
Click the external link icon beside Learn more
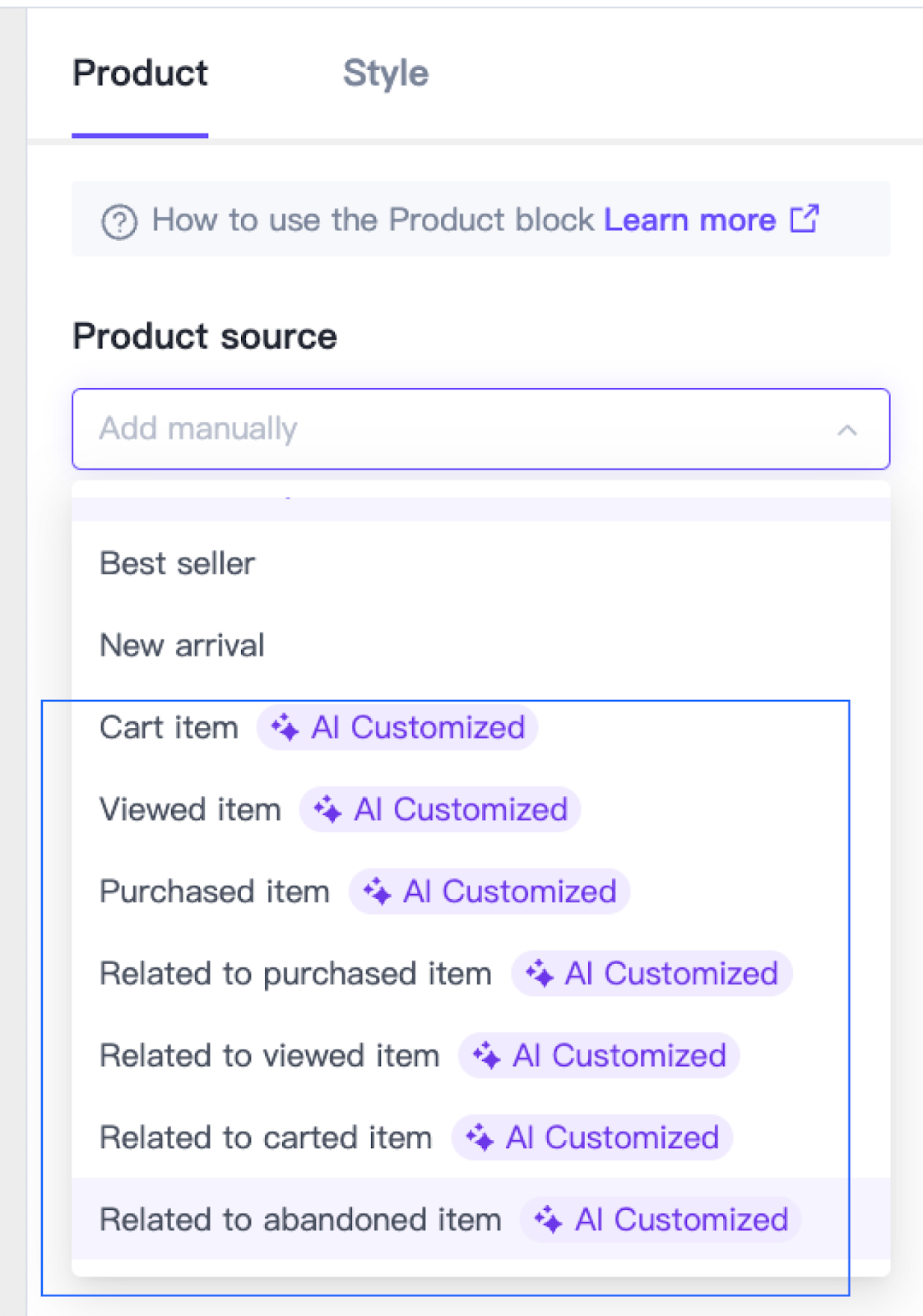coord(805,219)
